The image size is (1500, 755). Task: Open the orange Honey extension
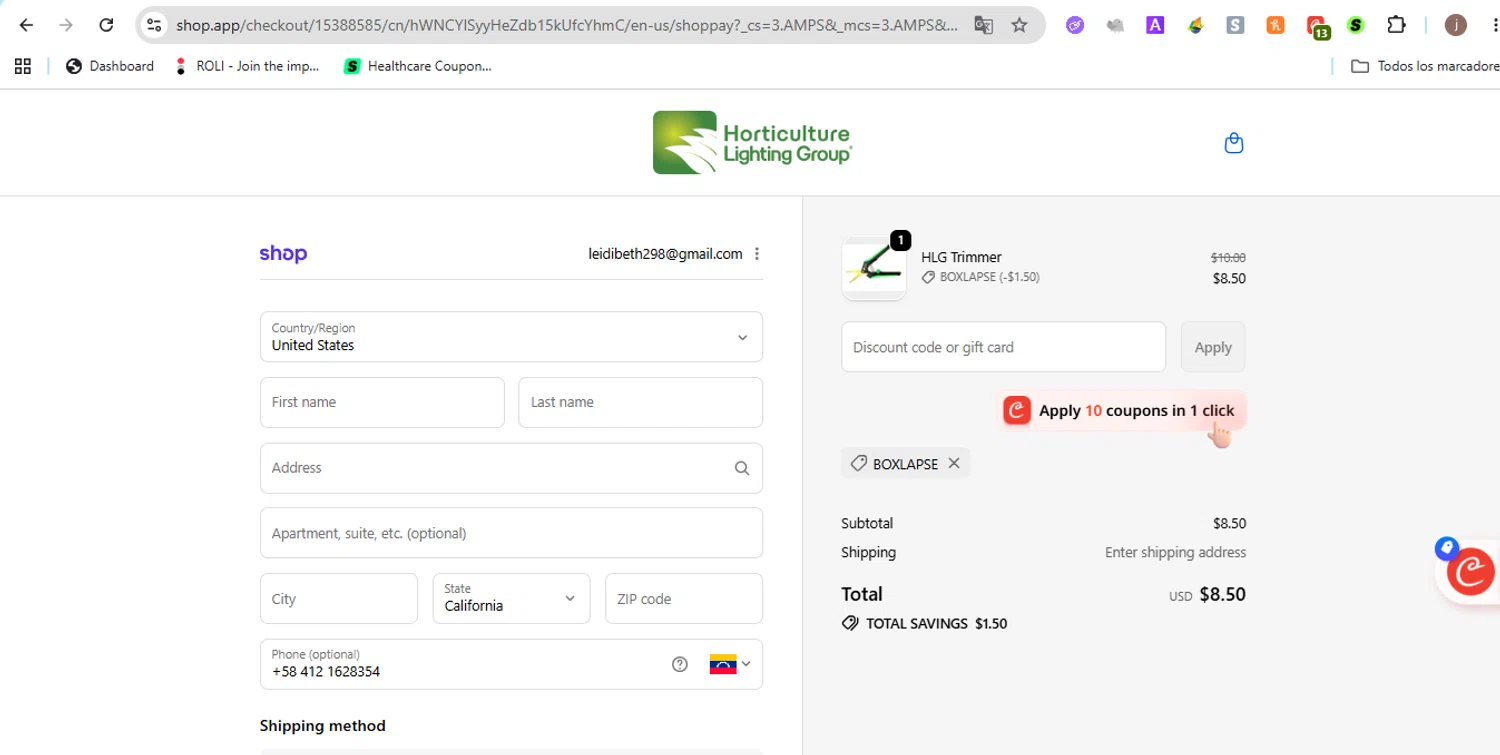[x=1275, y=25]
